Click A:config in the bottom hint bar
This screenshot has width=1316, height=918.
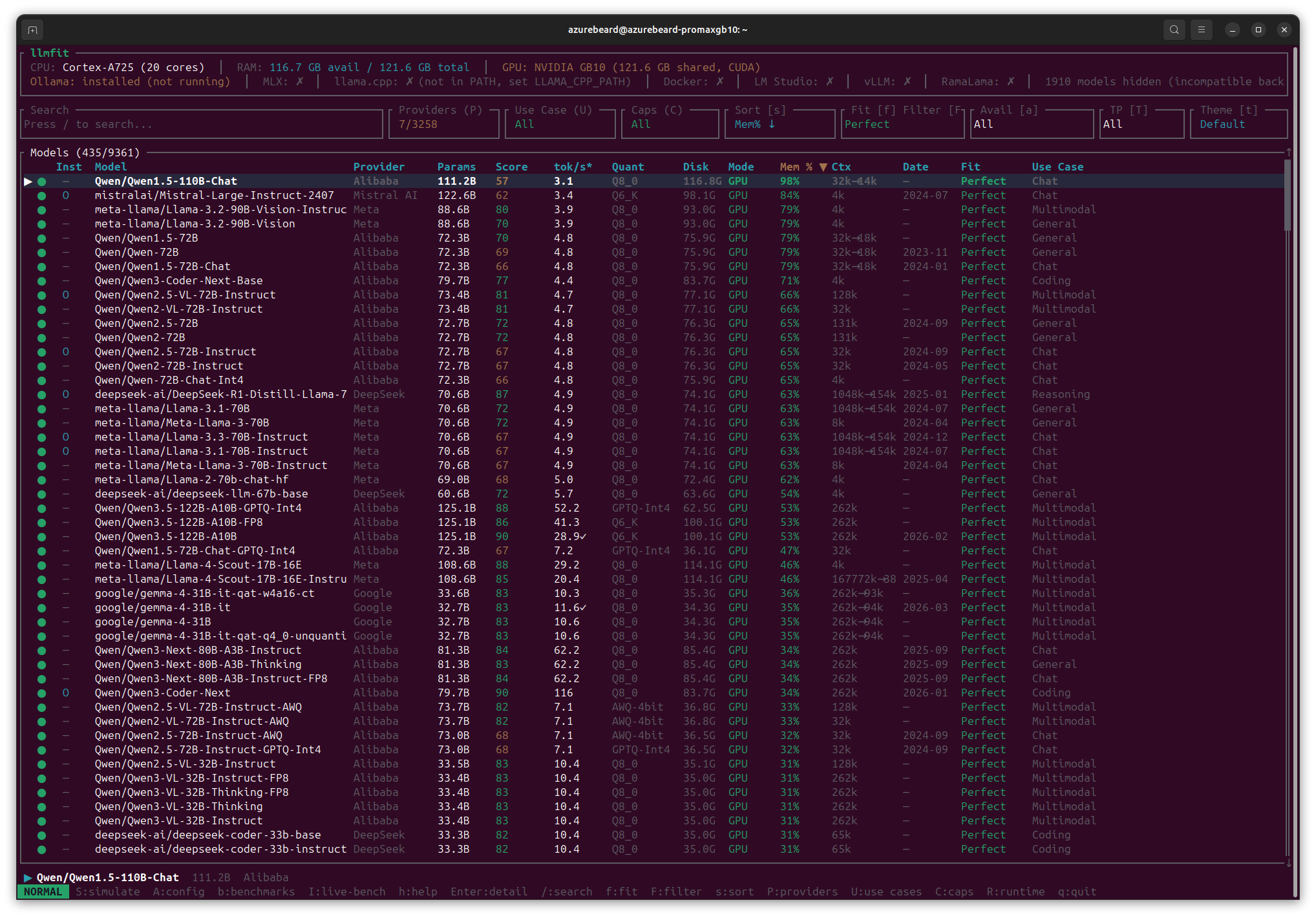179,892
